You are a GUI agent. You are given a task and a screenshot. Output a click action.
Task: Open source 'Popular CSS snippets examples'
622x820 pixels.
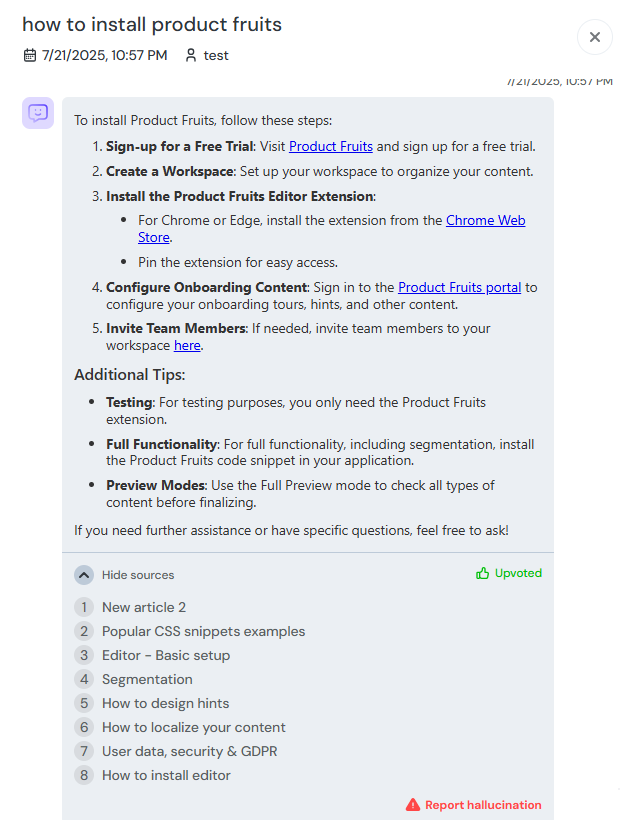(203, 631)
